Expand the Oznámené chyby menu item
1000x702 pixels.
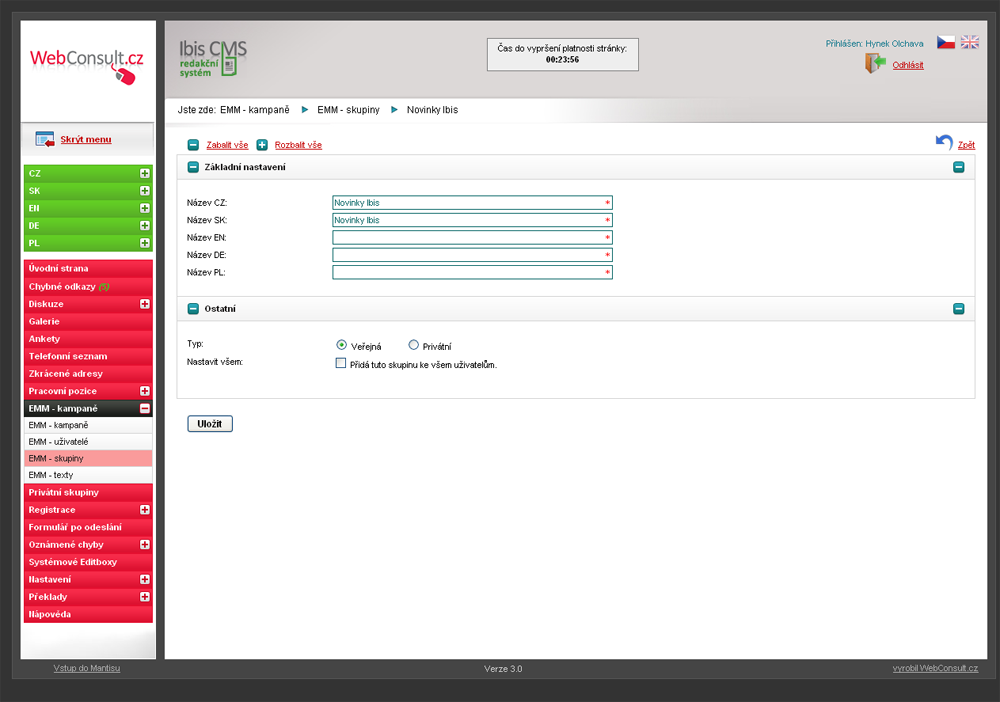[x=145, y=545]
